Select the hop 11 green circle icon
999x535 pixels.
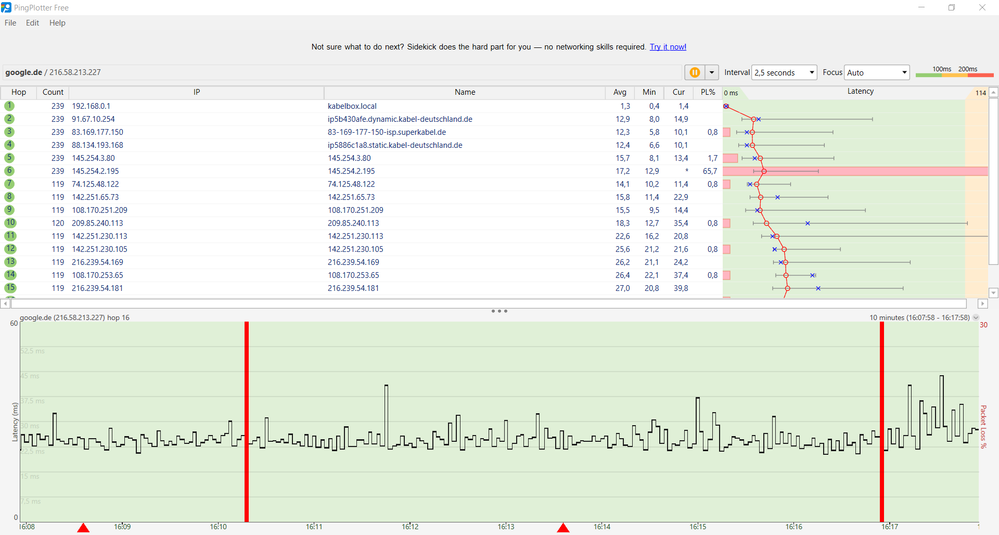(10, 236)
